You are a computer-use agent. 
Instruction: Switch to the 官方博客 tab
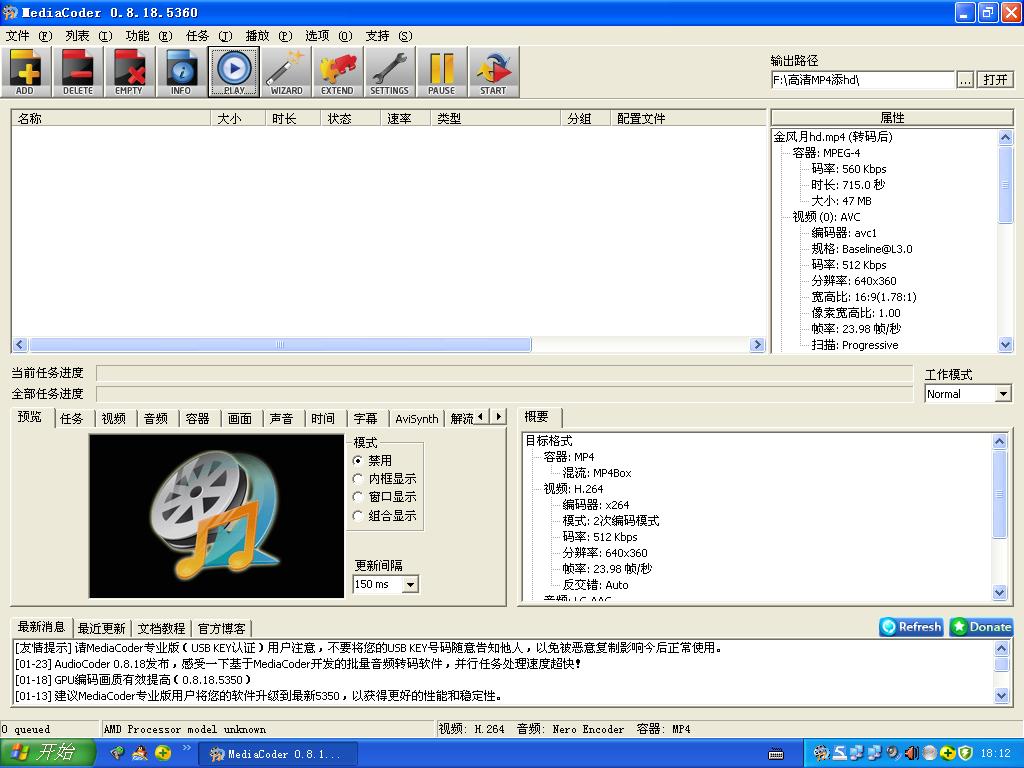tap(221, 628)
